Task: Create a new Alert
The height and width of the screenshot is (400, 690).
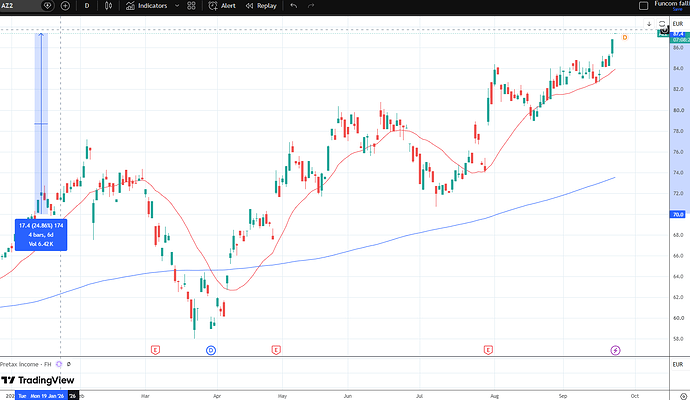Action: pyautogui.click(x=222, y=6)
